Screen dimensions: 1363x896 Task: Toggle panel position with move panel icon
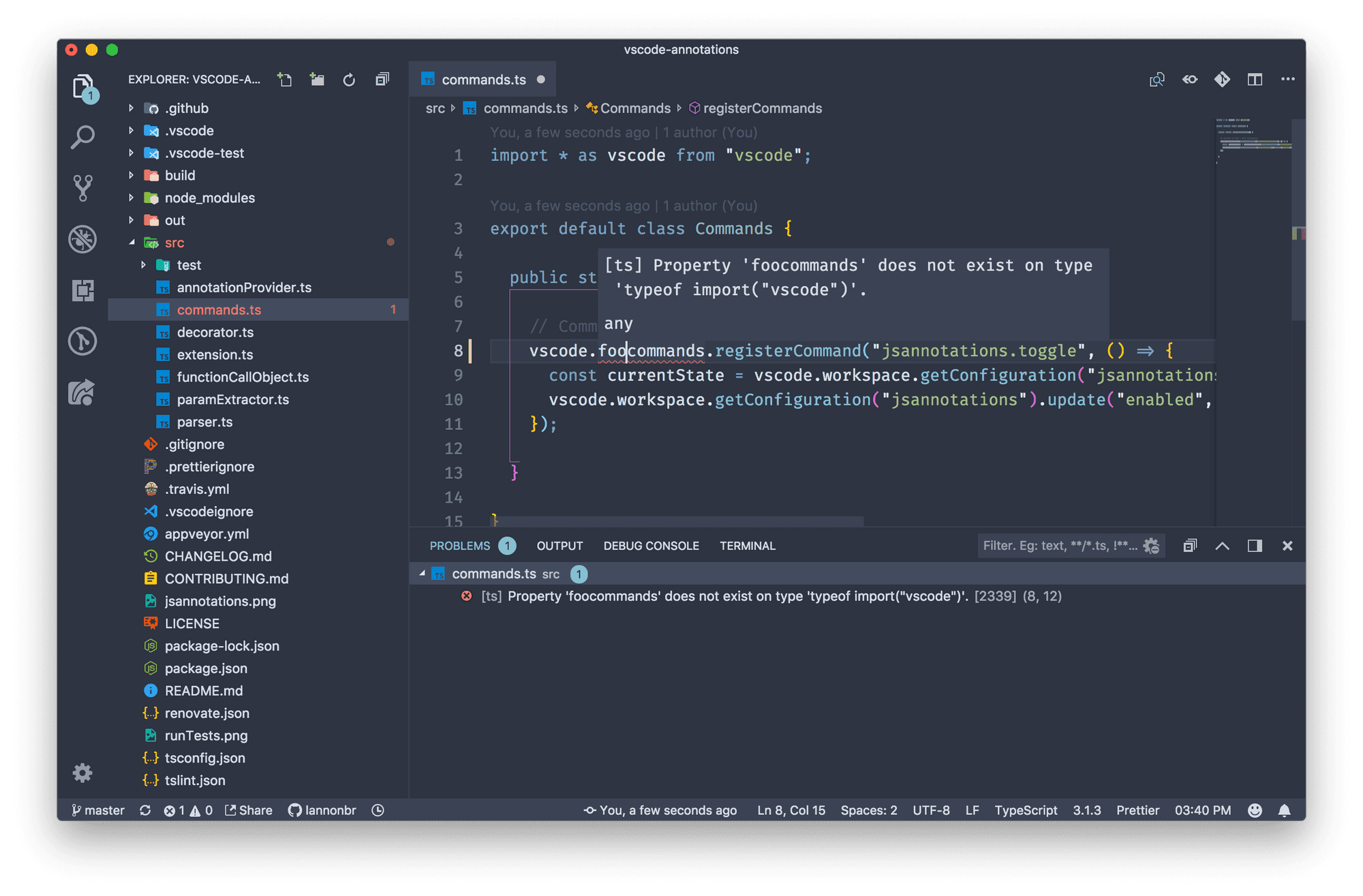1255,546
